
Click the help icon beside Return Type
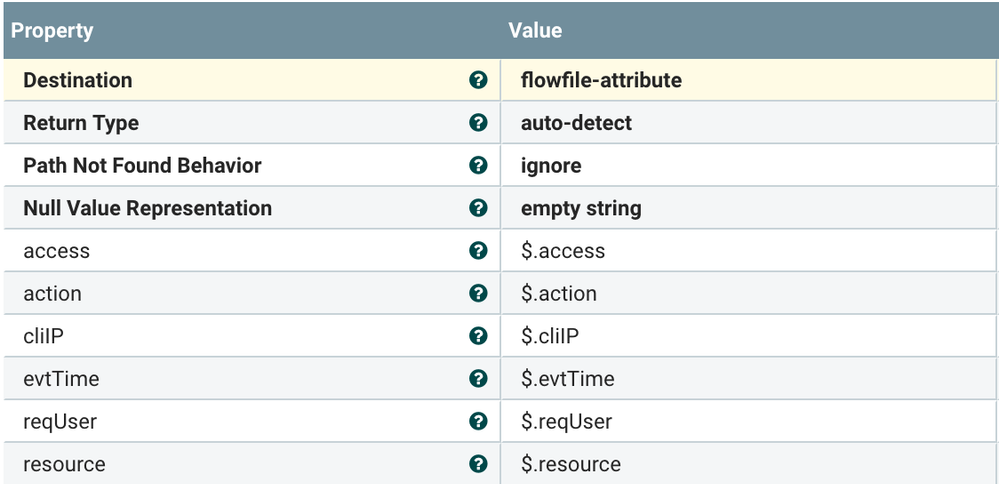478,123
